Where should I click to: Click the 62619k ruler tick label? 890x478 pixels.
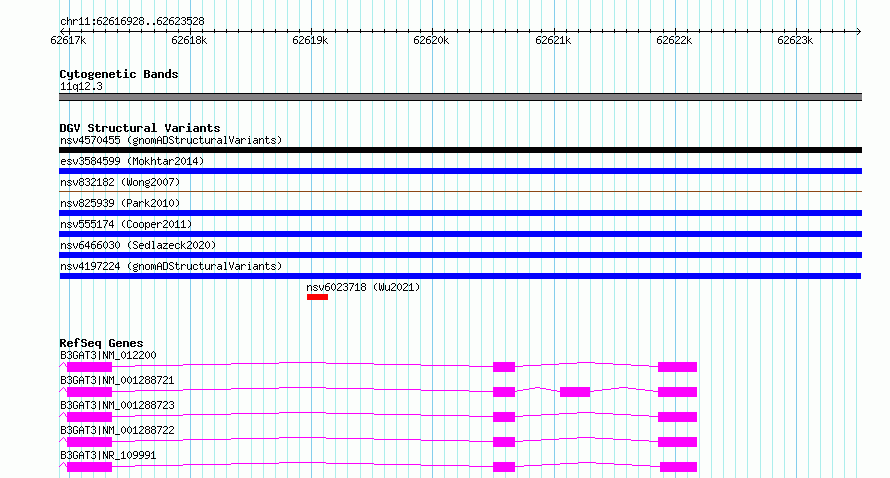point(310,40)
